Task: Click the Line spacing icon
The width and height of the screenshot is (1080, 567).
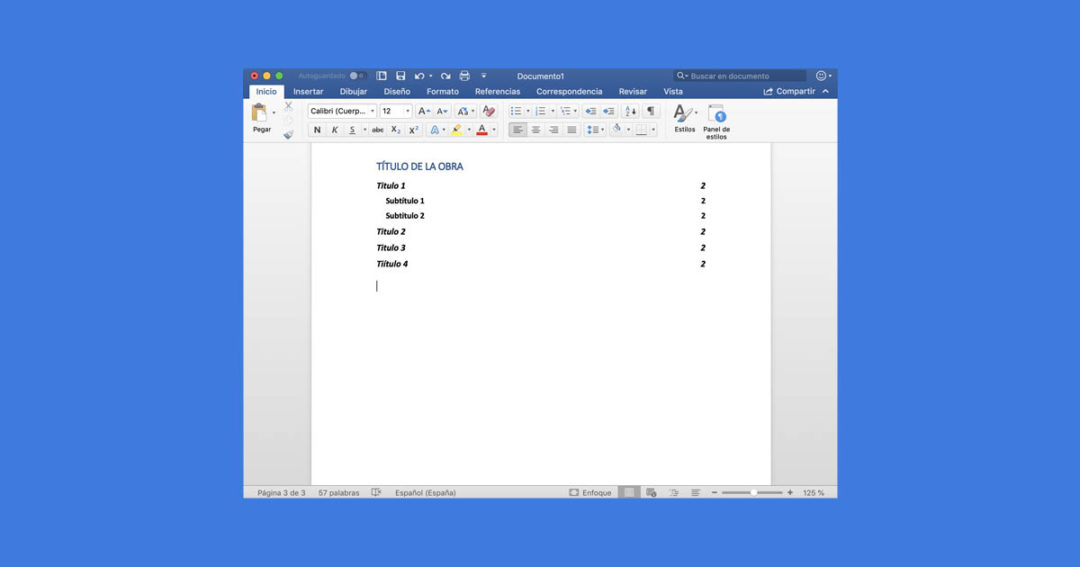Action: pos(592,130)
